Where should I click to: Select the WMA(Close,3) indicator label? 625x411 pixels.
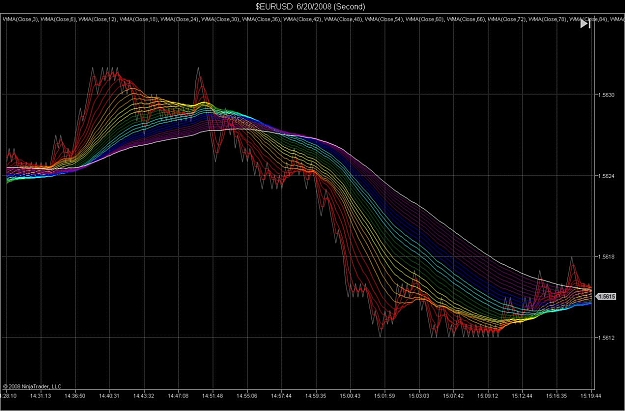[21, 19]
